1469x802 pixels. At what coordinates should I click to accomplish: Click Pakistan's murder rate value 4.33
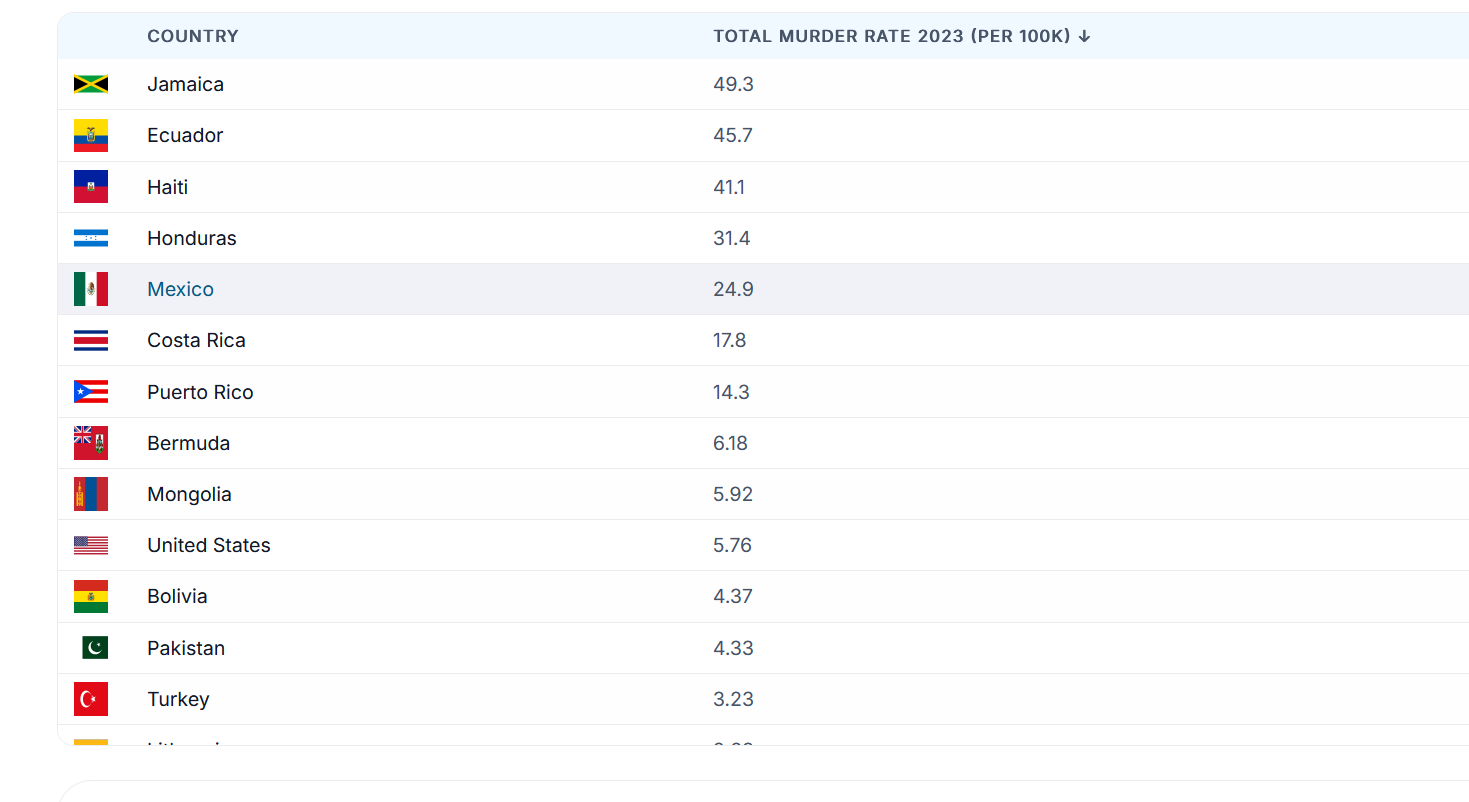tap(733, 648)
